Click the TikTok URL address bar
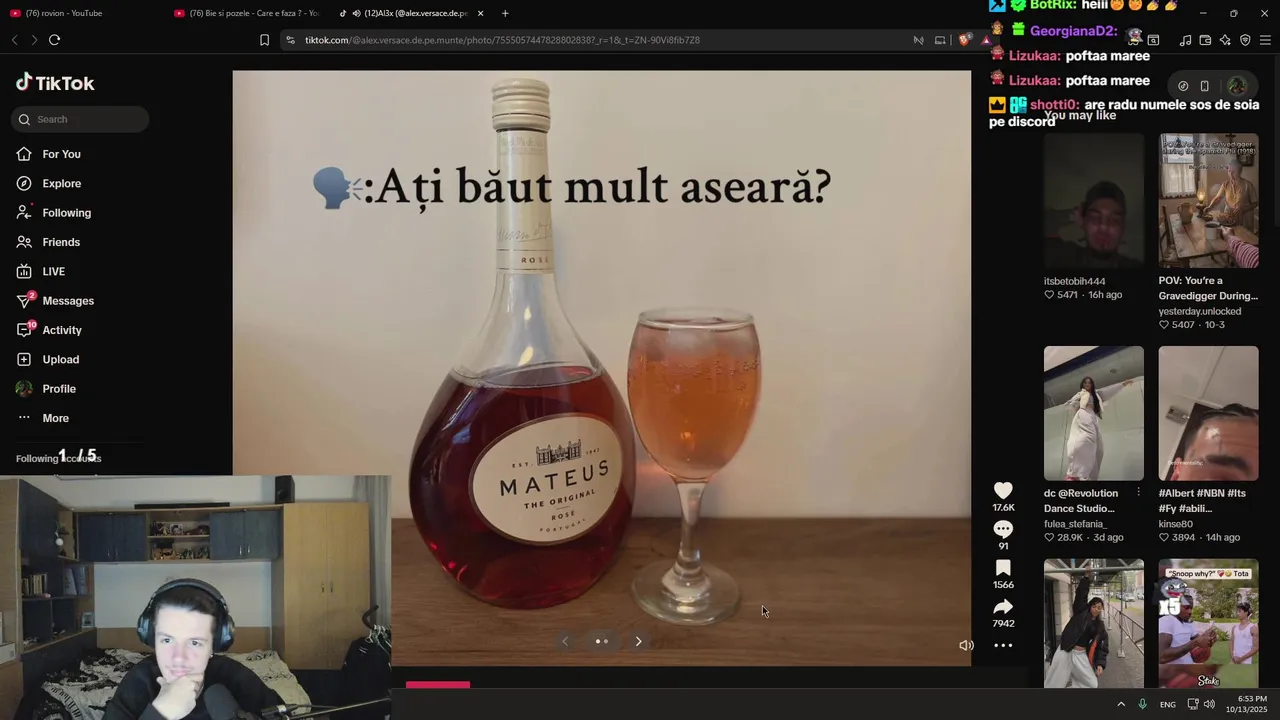 (502, 40)
